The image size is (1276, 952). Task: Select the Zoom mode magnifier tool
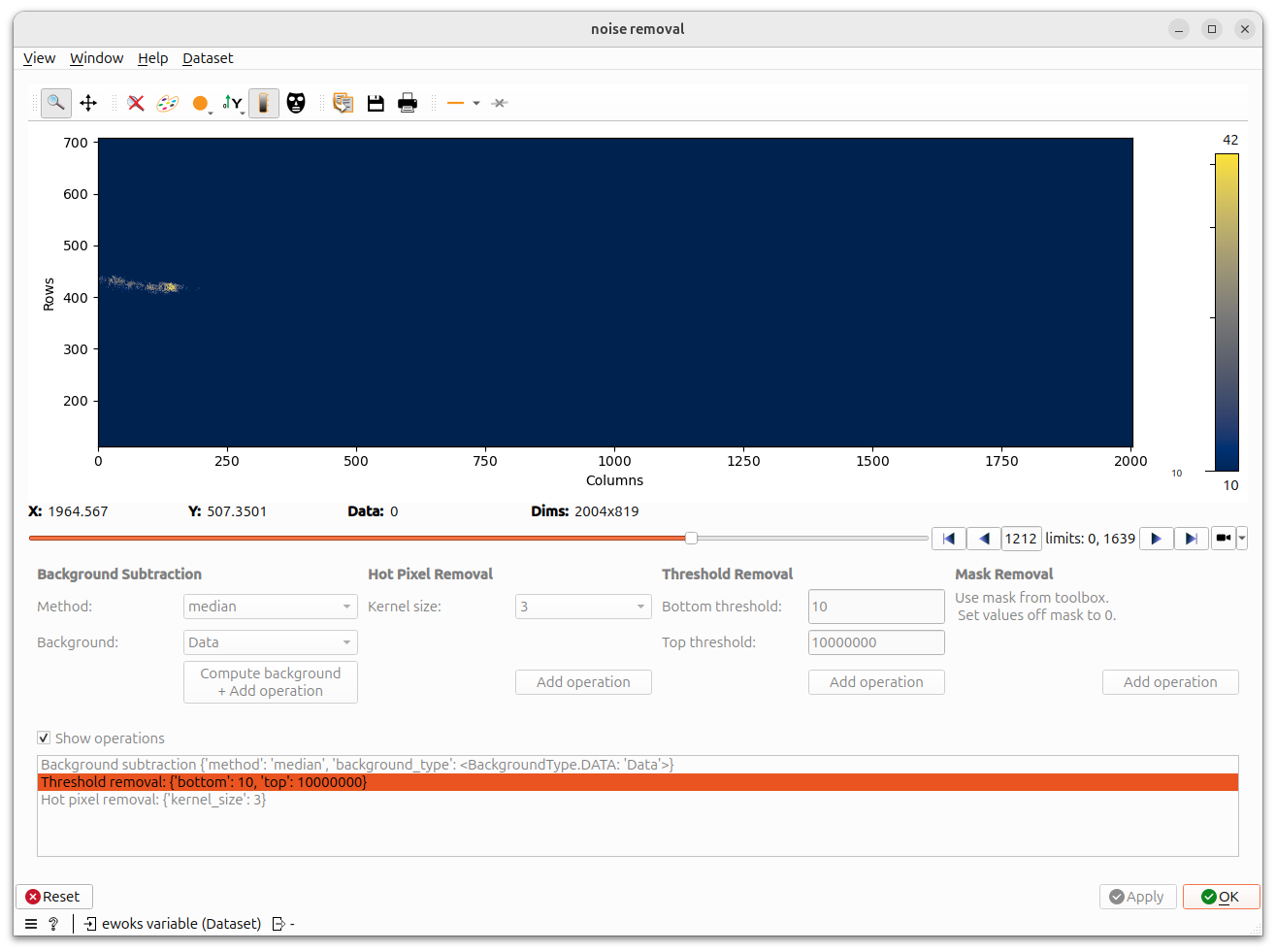click(x=56, y=103)
